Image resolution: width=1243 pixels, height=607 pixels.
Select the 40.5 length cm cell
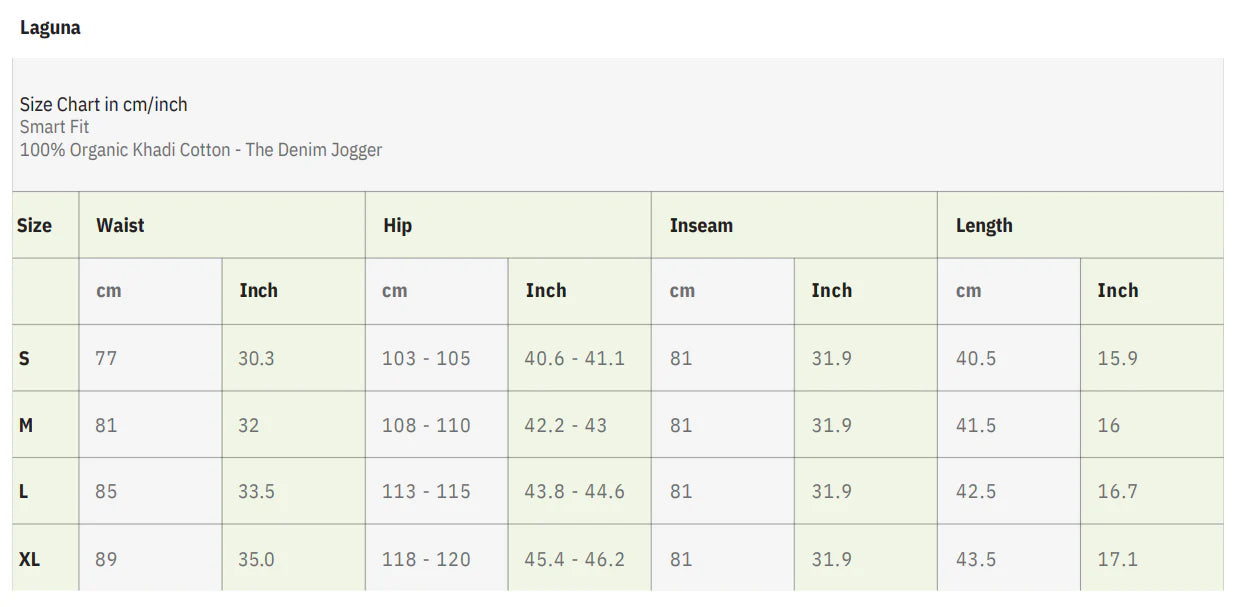[x=975, y=358]
